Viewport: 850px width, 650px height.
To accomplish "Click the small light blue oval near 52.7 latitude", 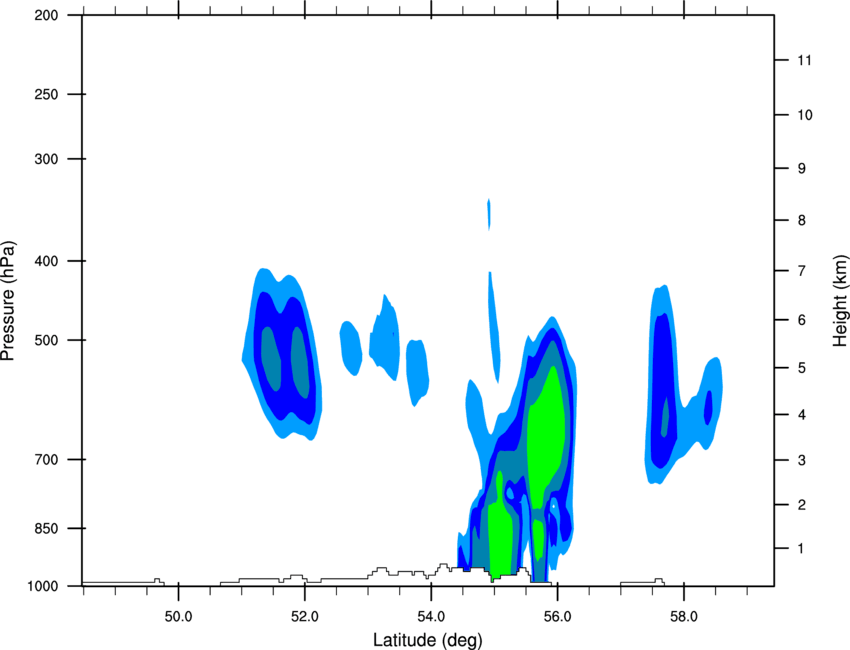I will pyautogui.click(x=351, y=349).
